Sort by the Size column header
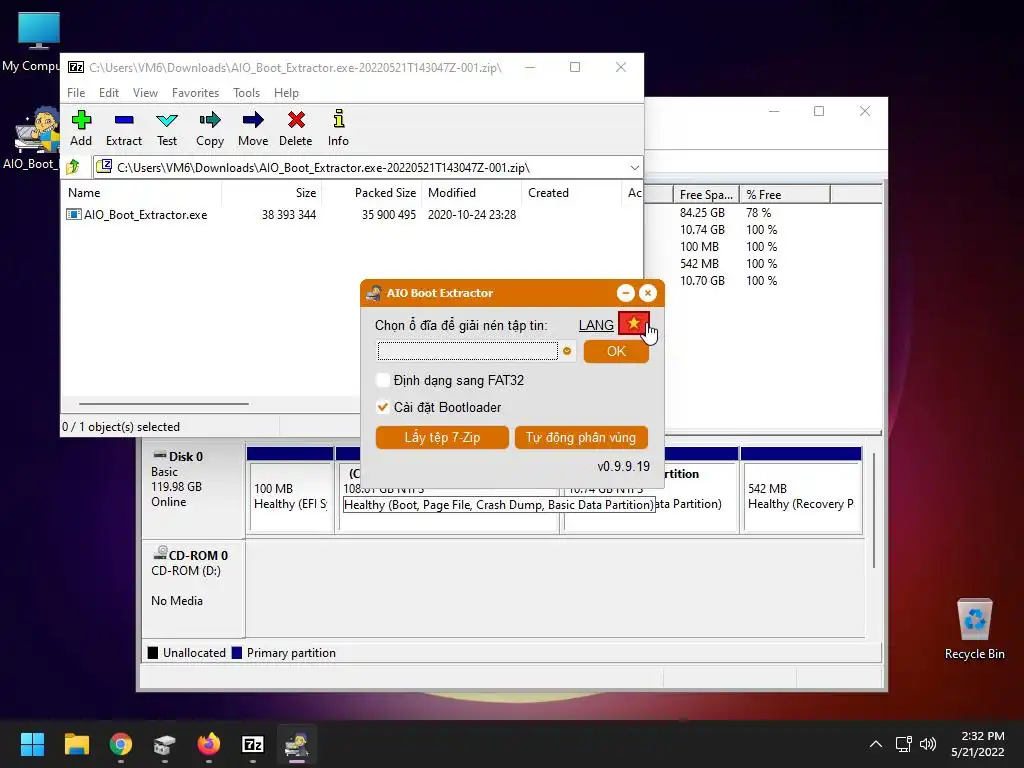Image resolution: width=1024 pixels, height=768 pixels. pos(271,193)
